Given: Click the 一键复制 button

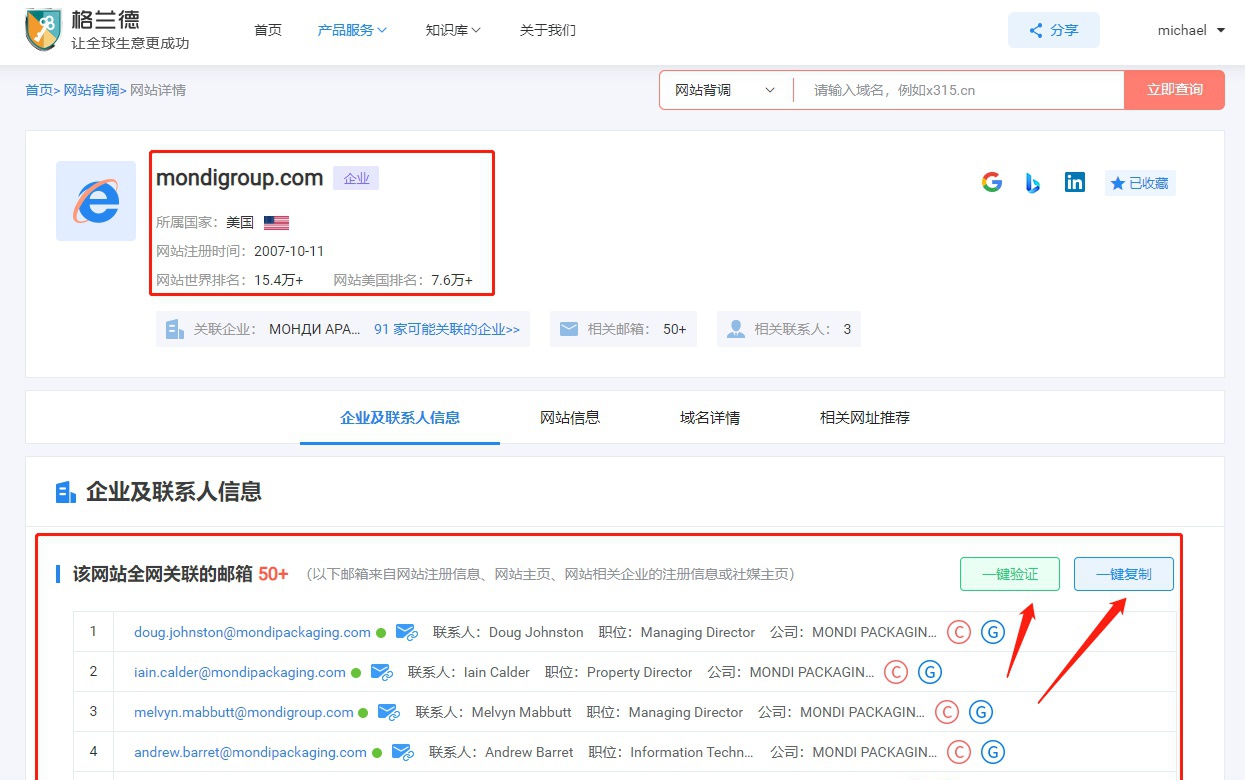Looking at the screenshot, I should [x=1124, y=574].
